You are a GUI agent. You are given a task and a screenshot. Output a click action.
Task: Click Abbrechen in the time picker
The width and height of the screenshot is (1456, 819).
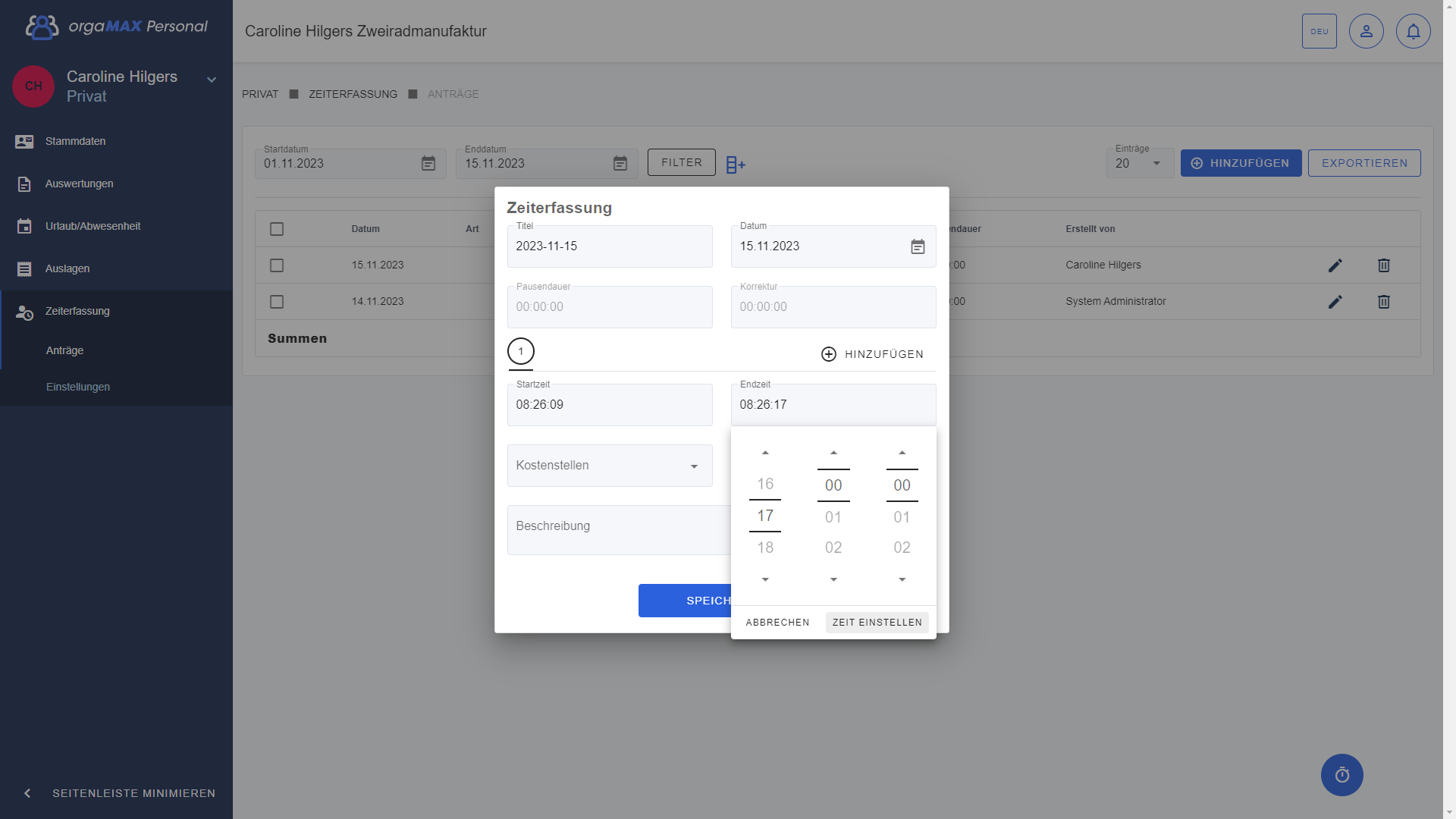(777, 623)
